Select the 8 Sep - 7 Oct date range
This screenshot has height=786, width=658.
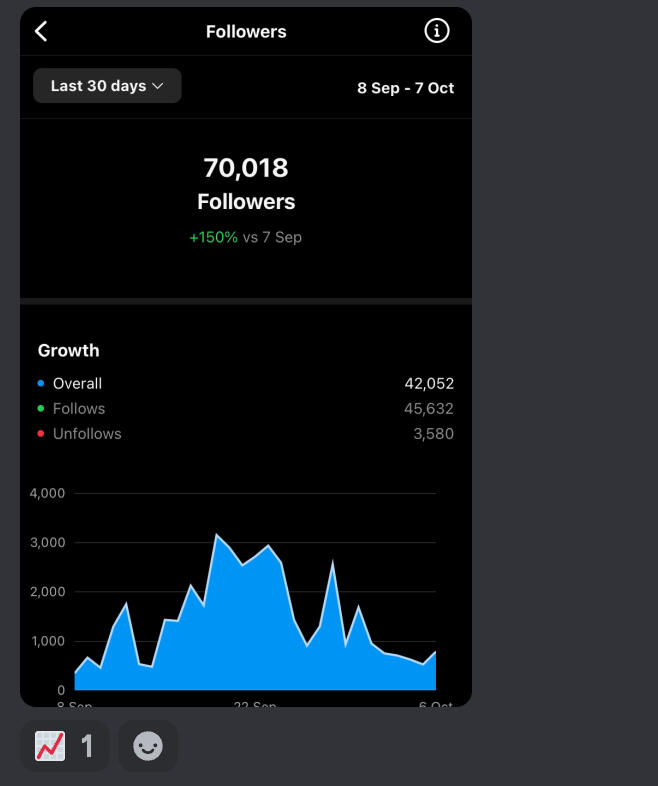coord(405,88)
